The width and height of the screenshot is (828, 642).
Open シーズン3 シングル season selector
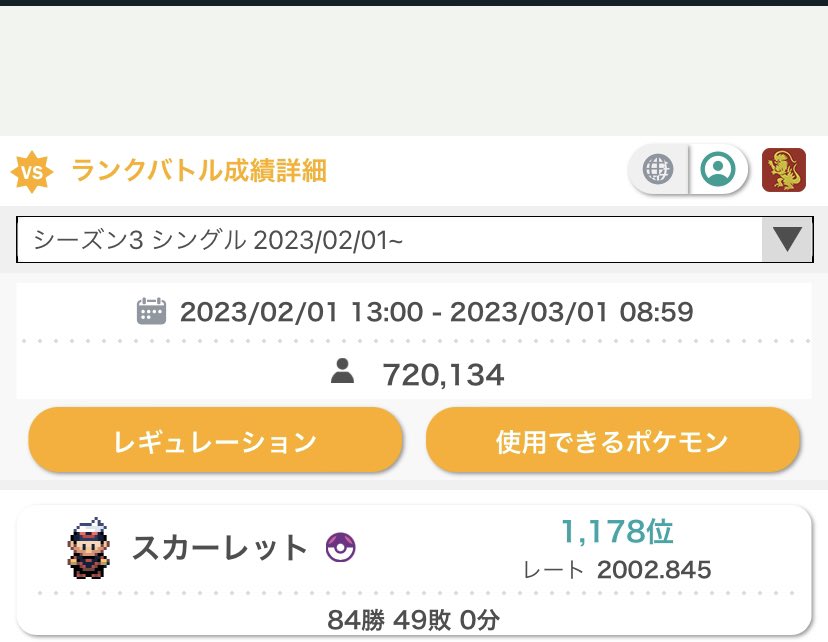tap(415, 239)
